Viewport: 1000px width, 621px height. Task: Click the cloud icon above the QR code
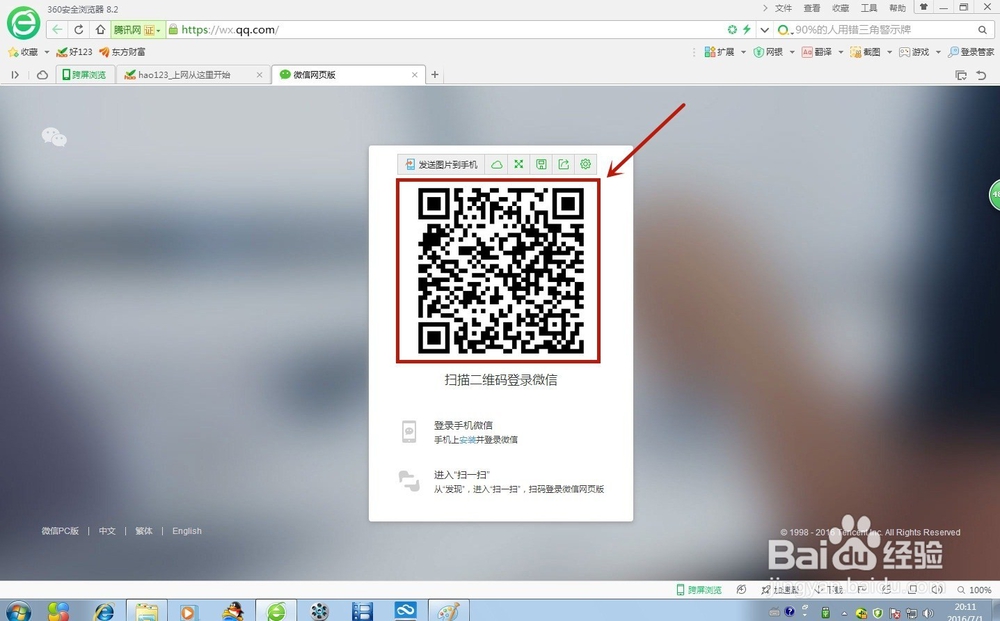point(497,164)
